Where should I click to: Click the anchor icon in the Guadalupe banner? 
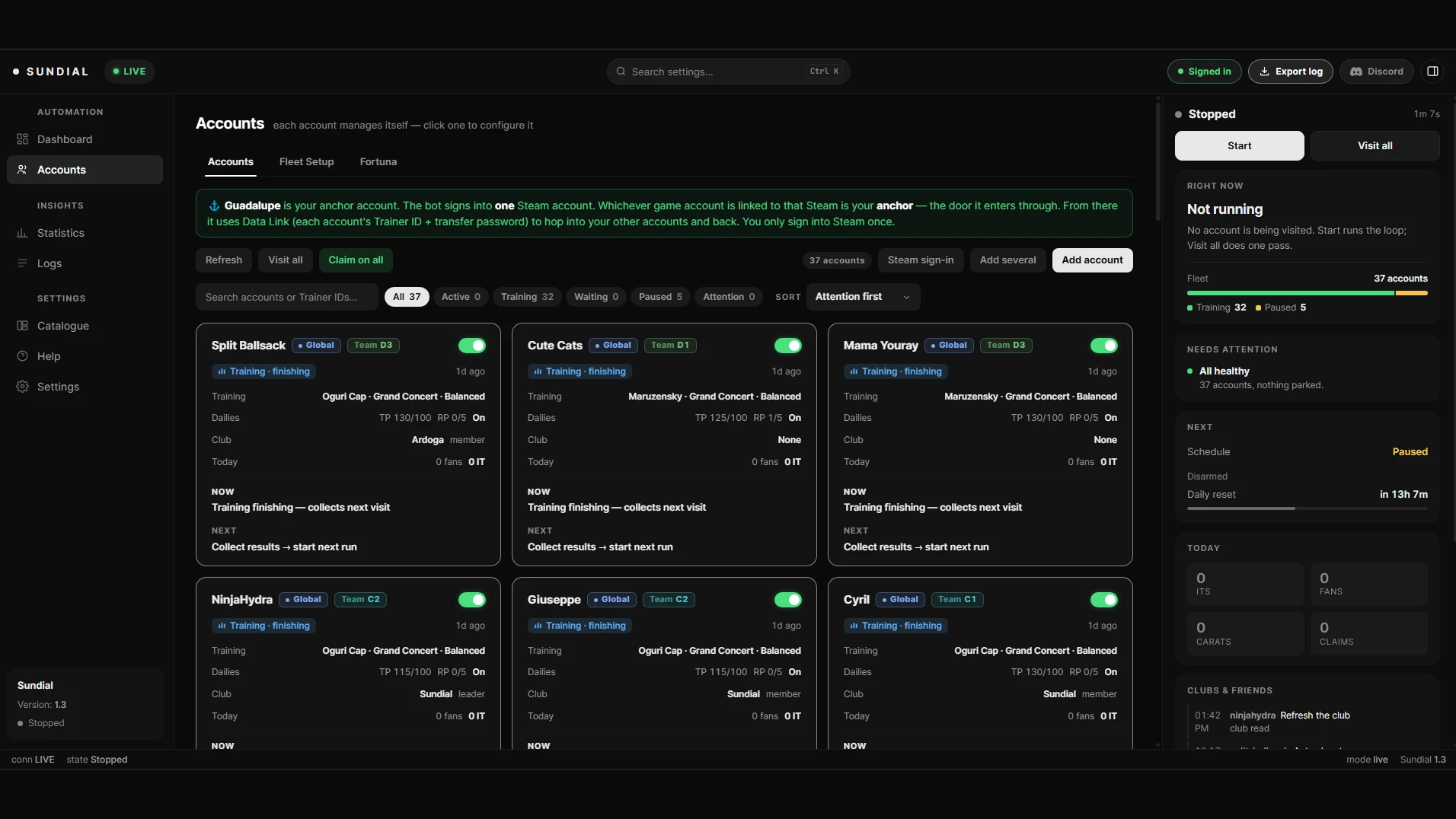click(214, 206)
